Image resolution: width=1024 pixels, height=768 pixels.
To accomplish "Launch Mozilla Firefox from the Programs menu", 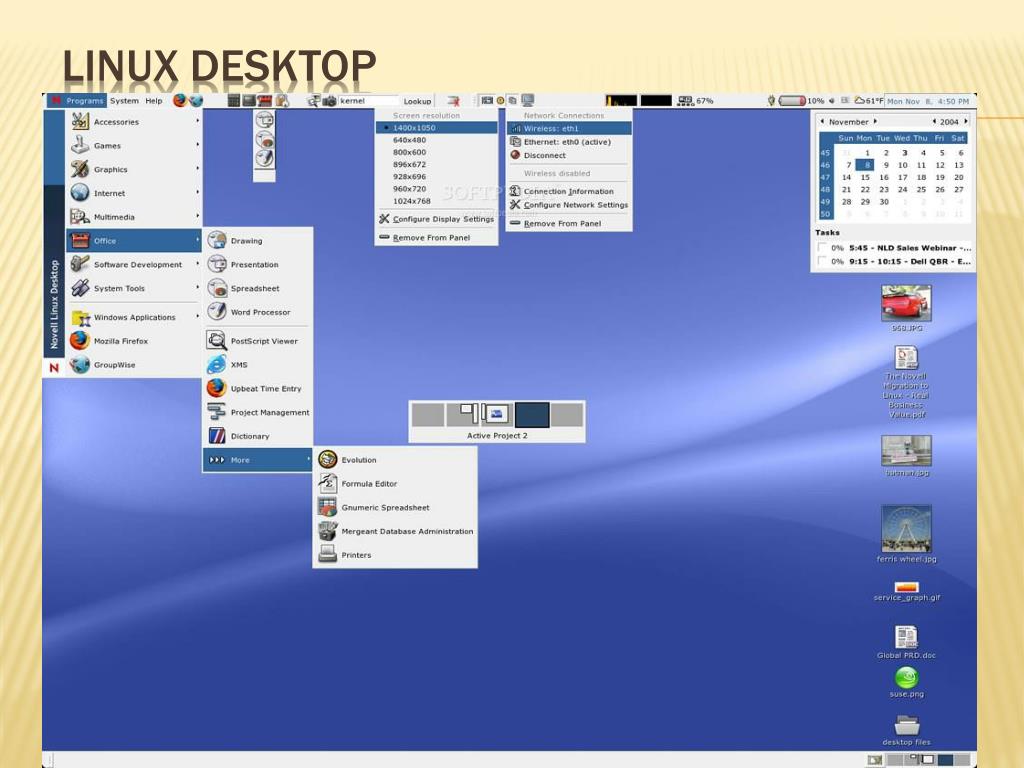I will [135, 341].
